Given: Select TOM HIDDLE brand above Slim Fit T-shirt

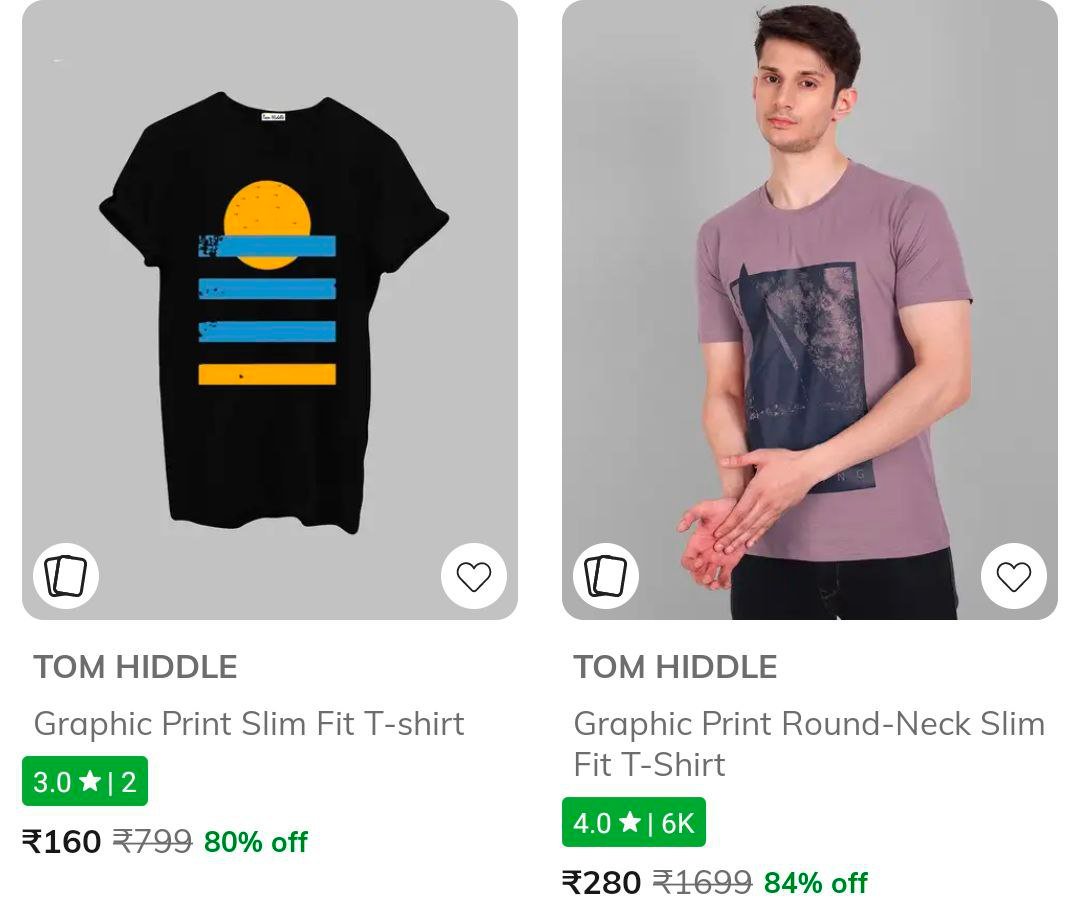Looking at the screenshot, I should click(135, 667).
